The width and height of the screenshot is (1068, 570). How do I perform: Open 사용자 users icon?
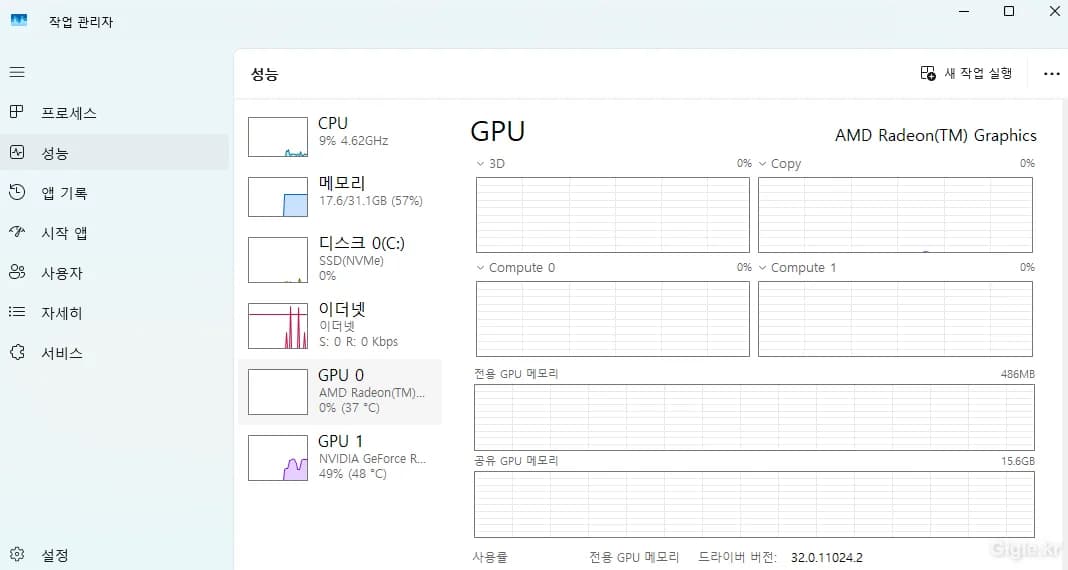click(x=17, y=272)
